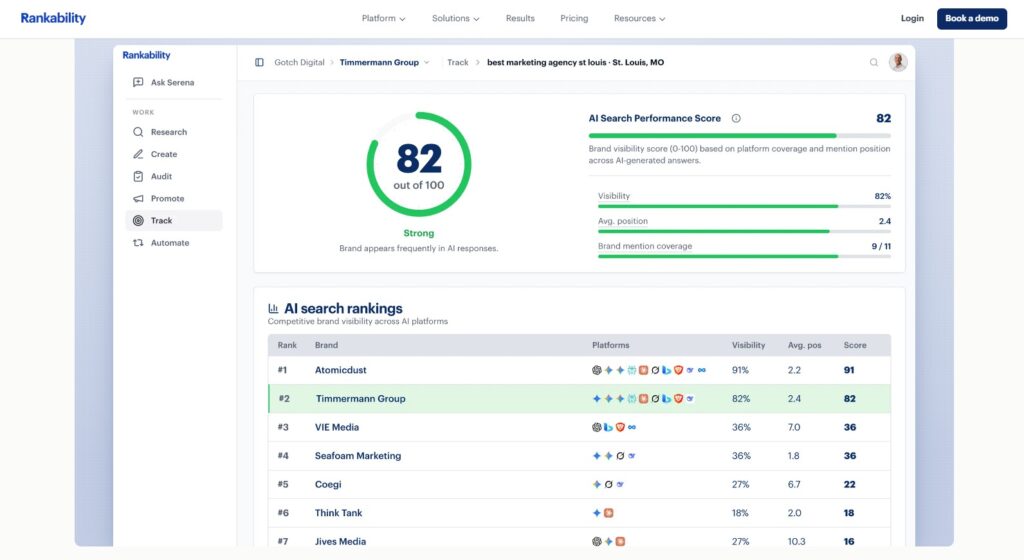Click the Track target icon
This screenshot has width=1024, height=560.
pos(138,221)
